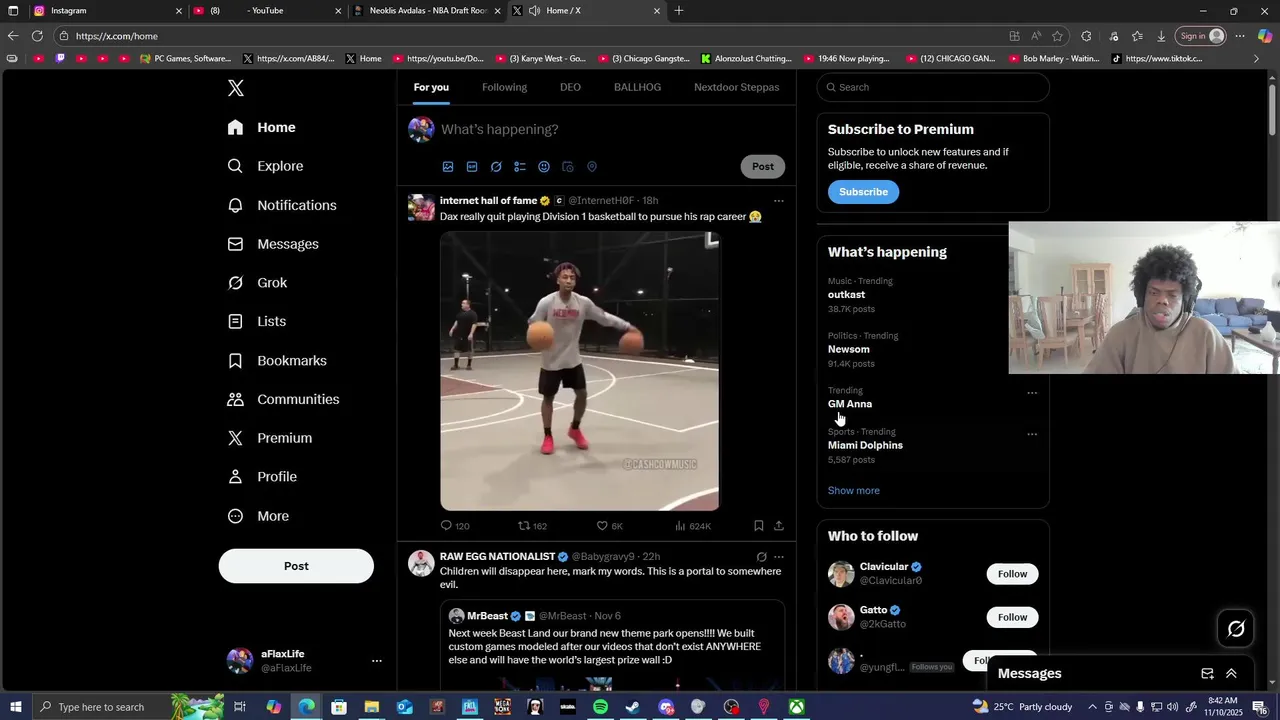Open the options menu for GM Anna trend
Screen dimensions: 1280x720
pos(1032,393)
